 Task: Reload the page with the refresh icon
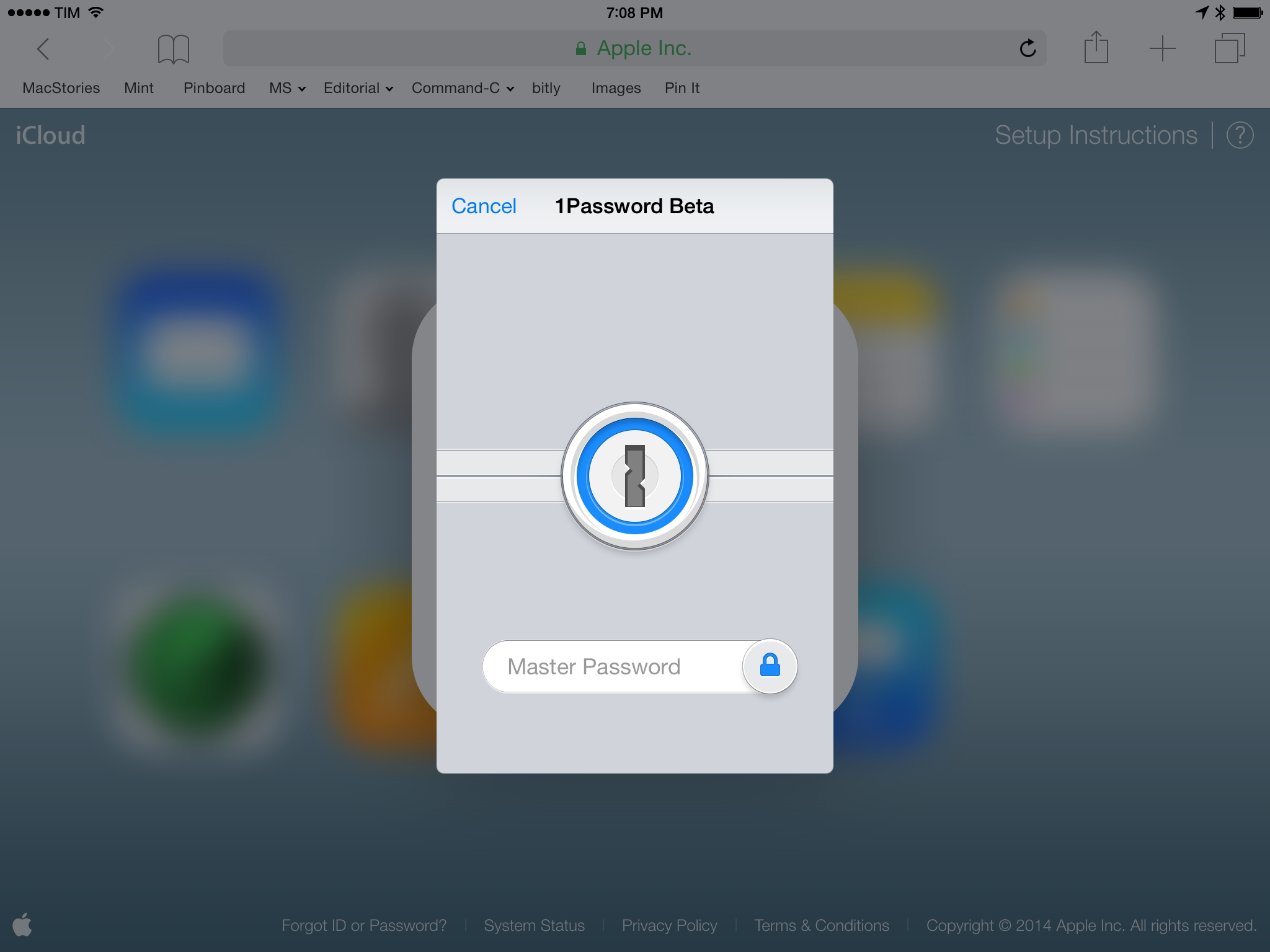(1028, 48)
